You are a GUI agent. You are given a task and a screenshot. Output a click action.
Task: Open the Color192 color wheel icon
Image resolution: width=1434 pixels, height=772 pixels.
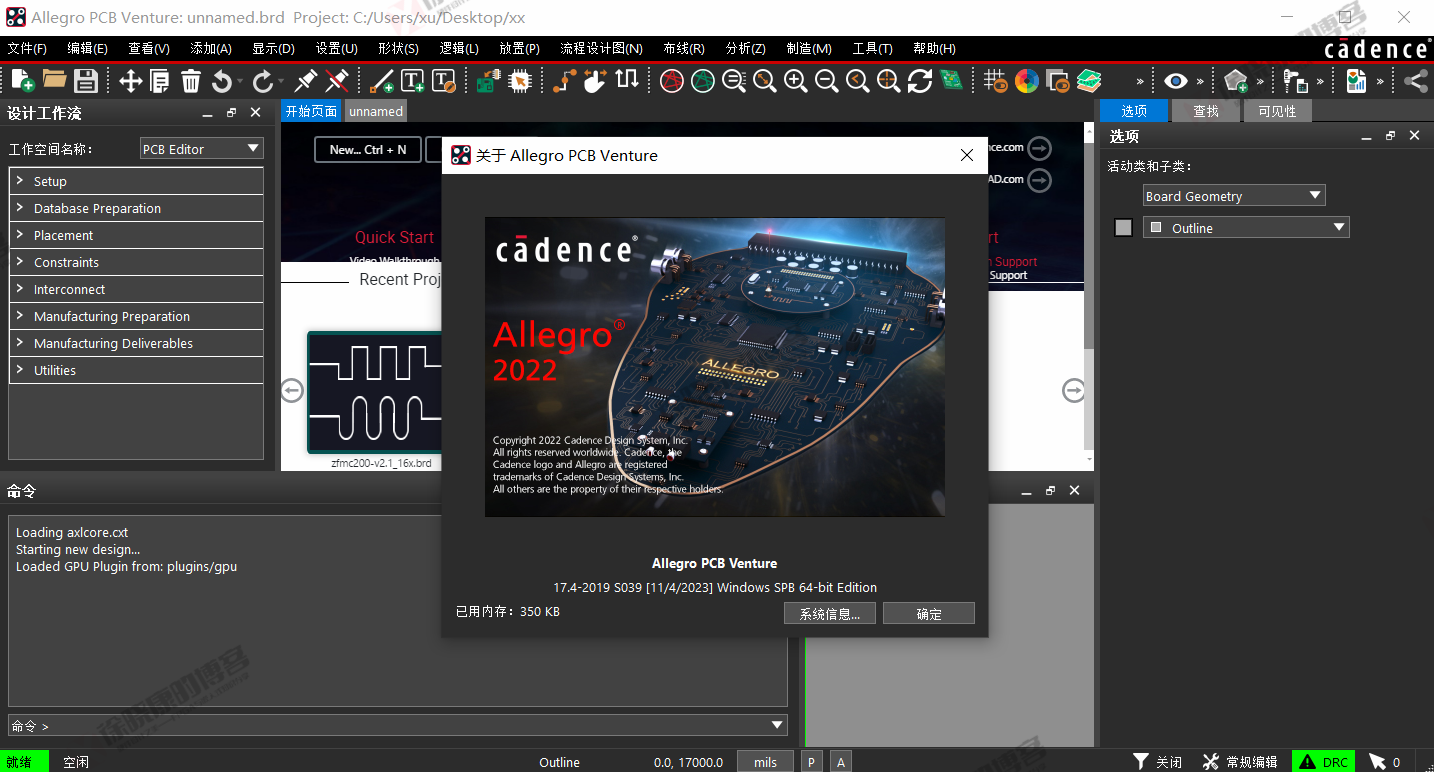1027,81
